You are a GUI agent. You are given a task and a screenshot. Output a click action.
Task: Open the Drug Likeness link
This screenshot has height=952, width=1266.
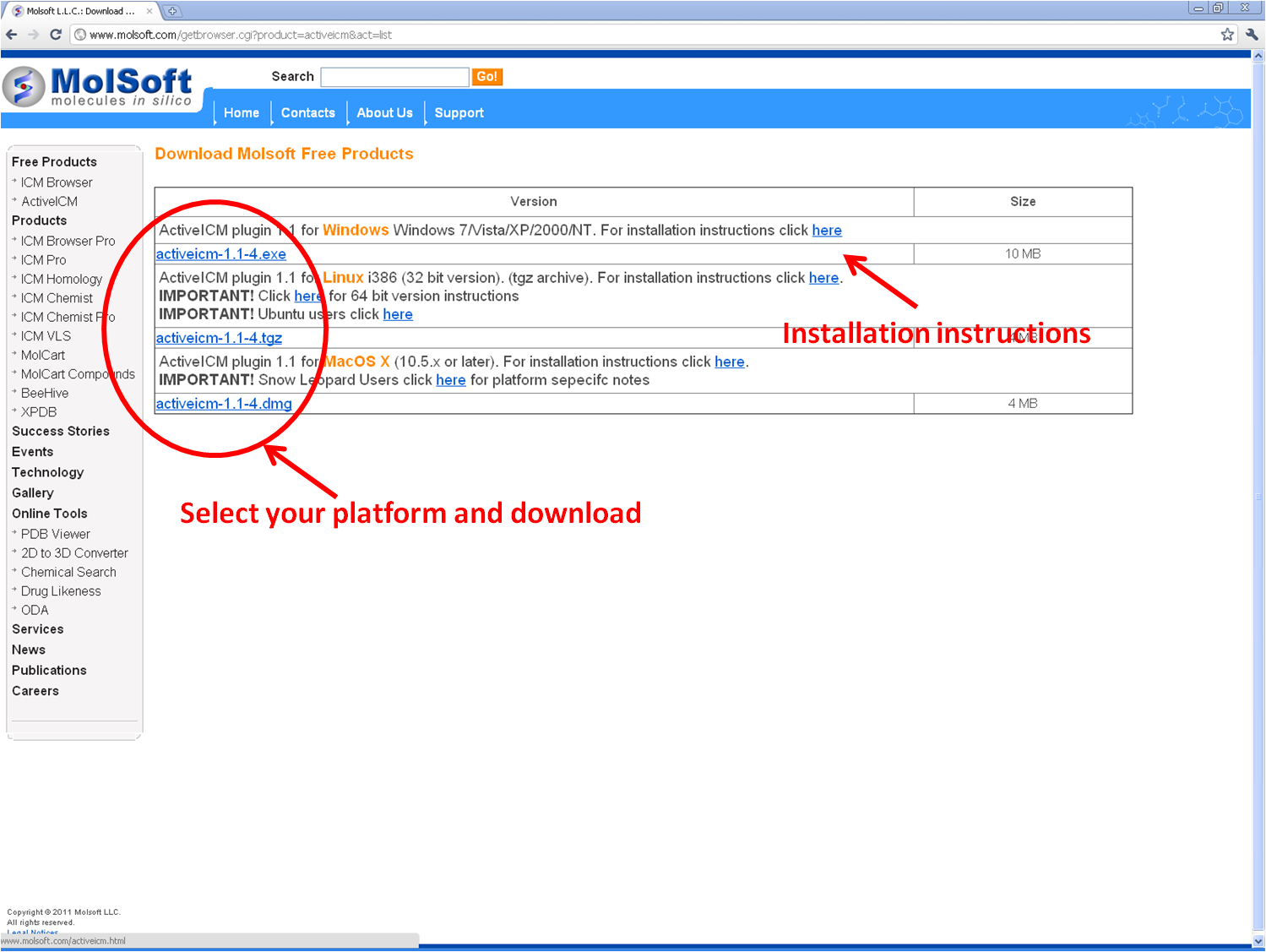[61, 591]
